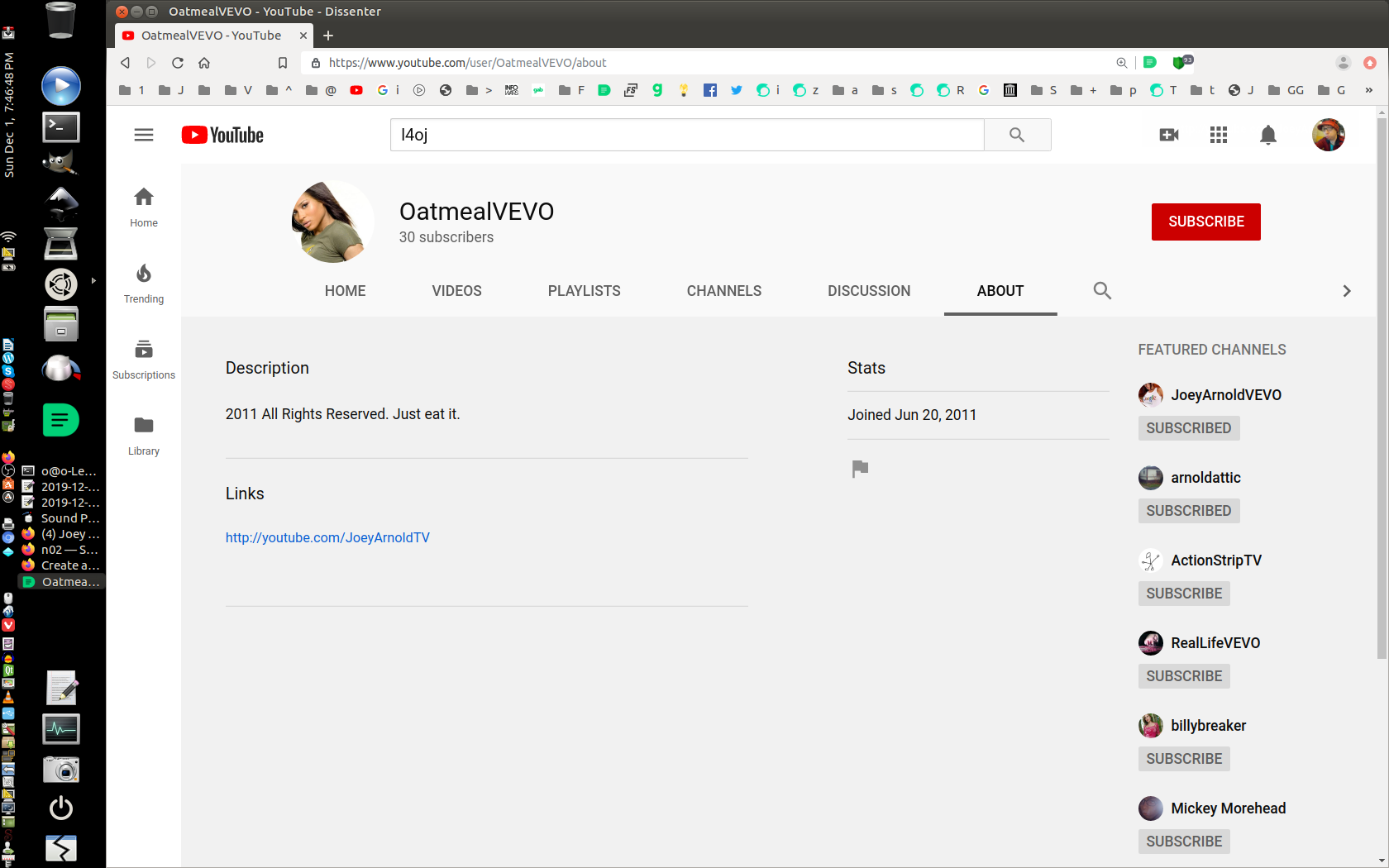The height and width of the screenshot is (868, 1389).
Task: Open the create video camera icon
Action: point(1169,135)
